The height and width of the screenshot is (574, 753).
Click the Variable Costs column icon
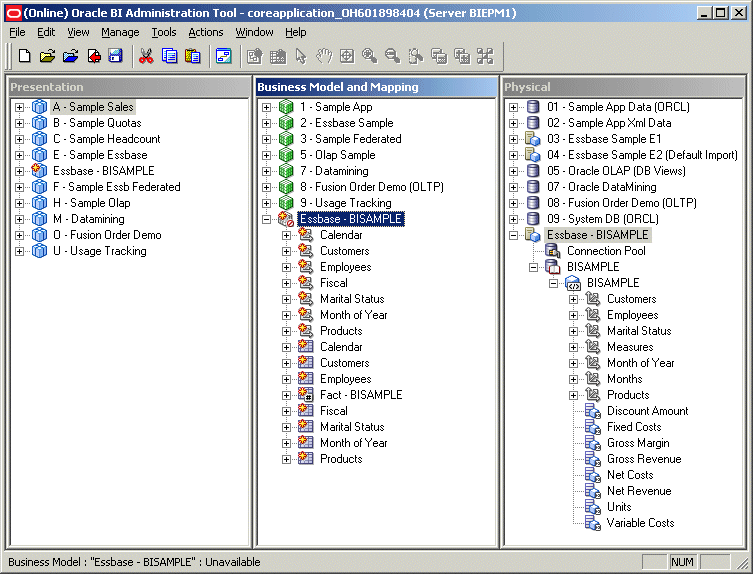coord(593,523)
